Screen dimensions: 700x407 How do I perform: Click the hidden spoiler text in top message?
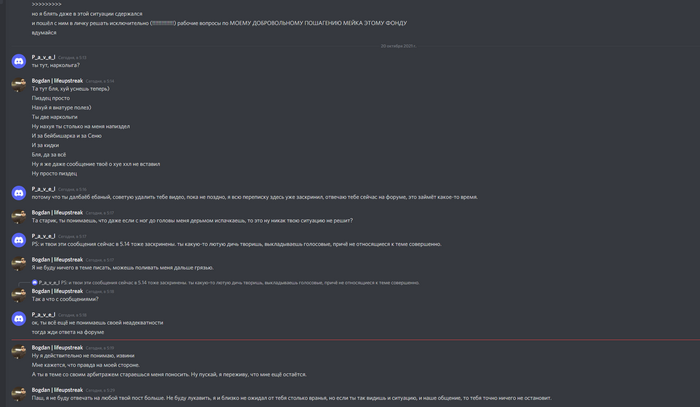[163, 23]
